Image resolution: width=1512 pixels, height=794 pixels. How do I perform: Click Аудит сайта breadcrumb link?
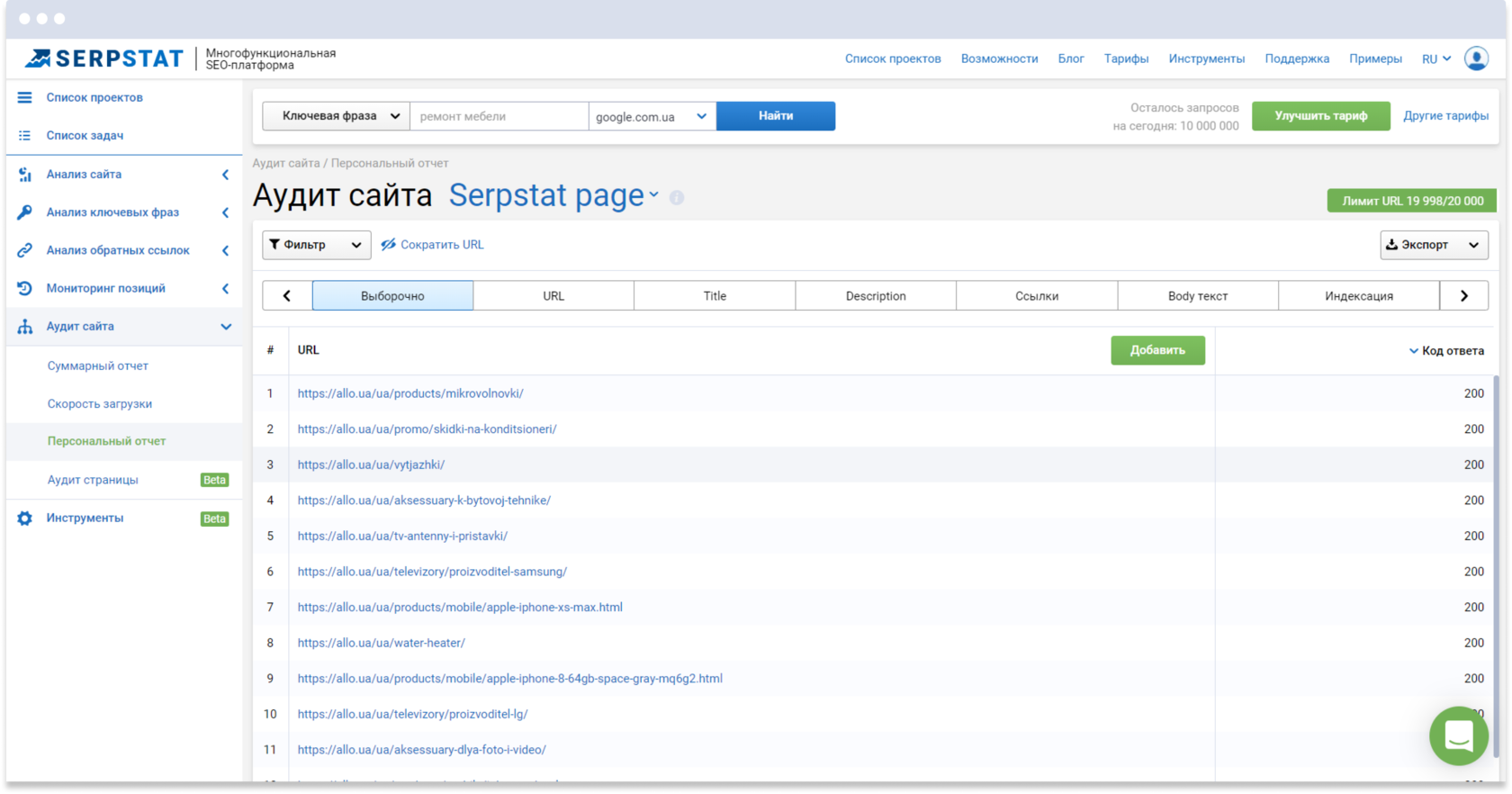point(286,163)
